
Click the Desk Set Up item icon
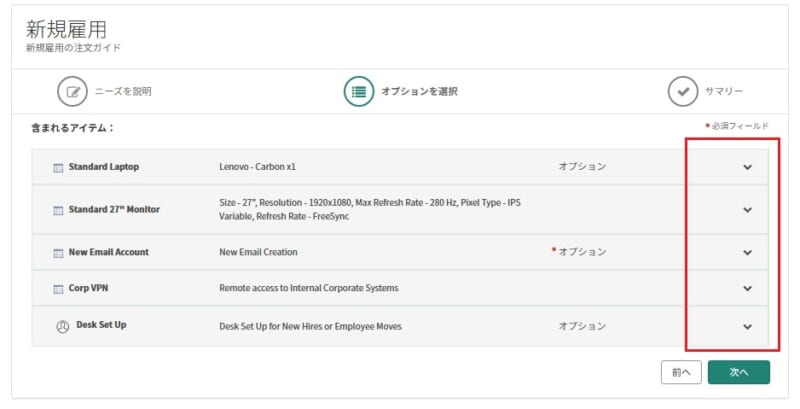pyautogui.click(x=62, y=326)
